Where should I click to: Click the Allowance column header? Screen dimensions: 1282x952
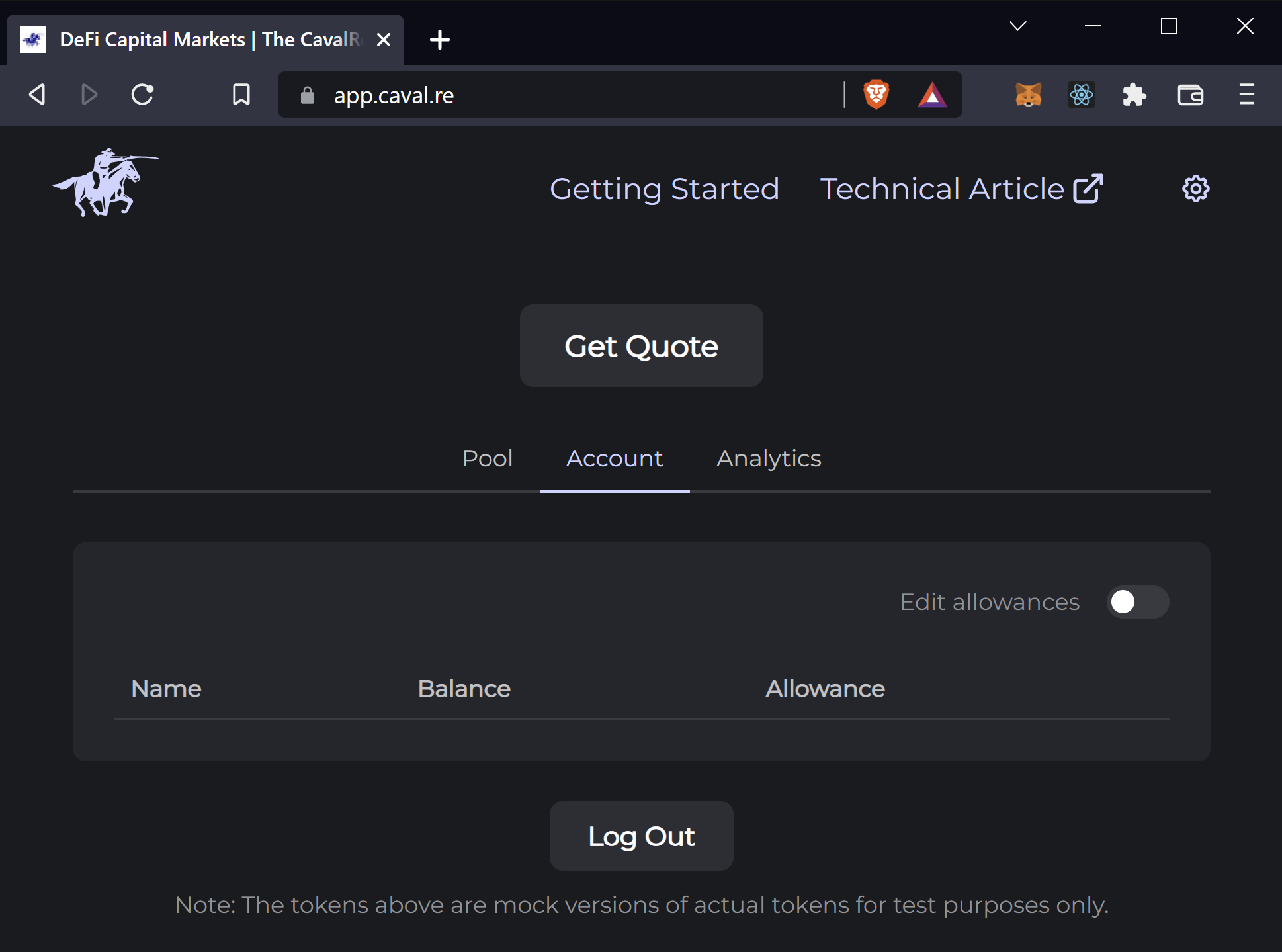(824, 689)
